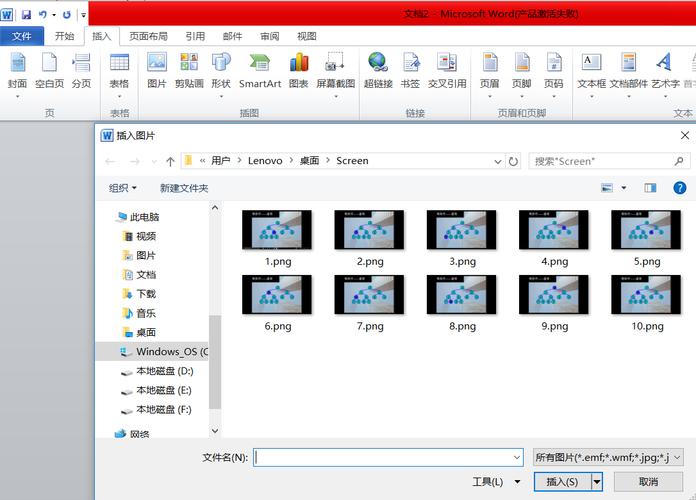This screenshot has height=500, width=696.
Task: Expand the address path dropdown
Action: pos(498,161)
